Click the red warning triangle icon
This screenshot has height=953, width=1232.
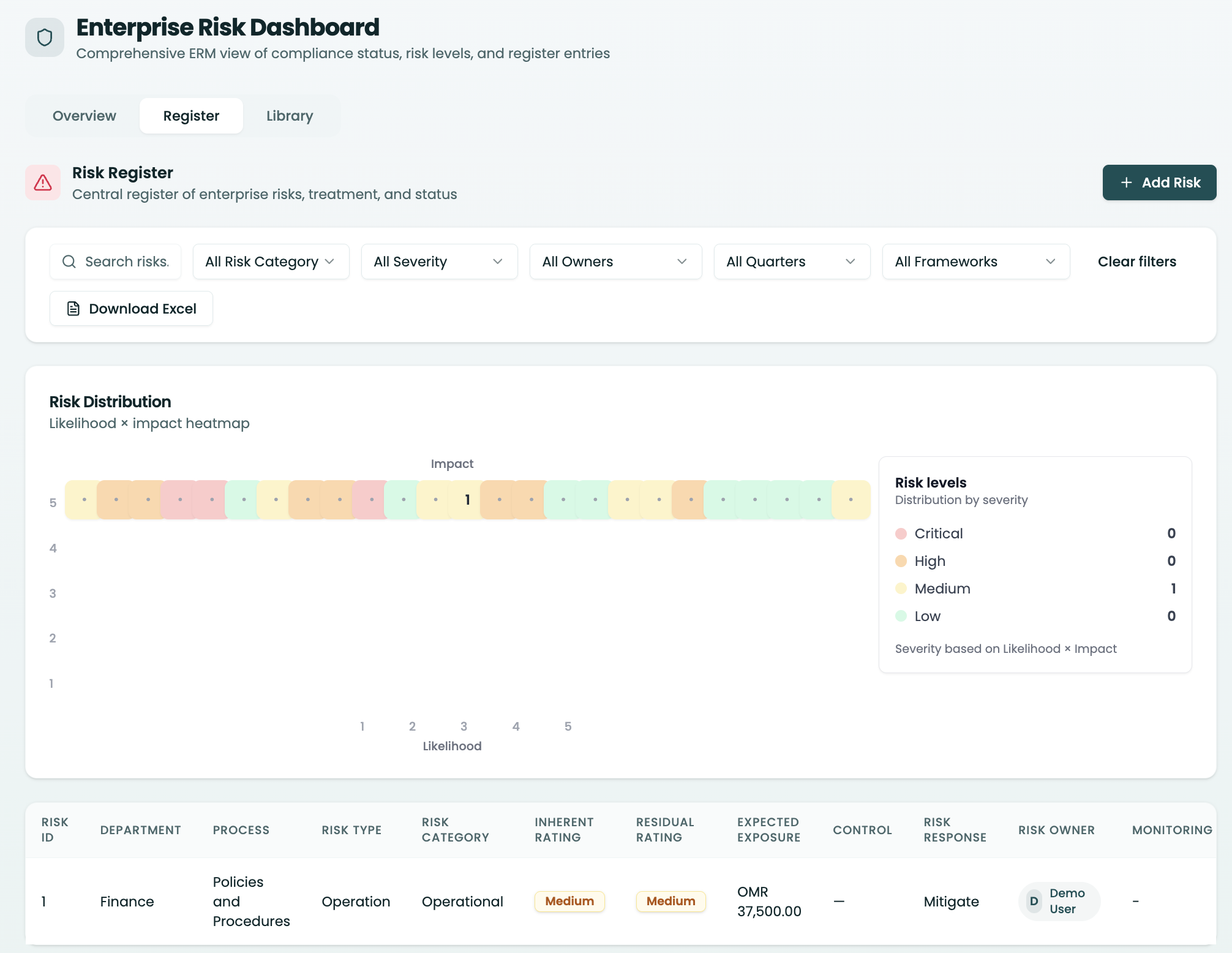point(43,183)
